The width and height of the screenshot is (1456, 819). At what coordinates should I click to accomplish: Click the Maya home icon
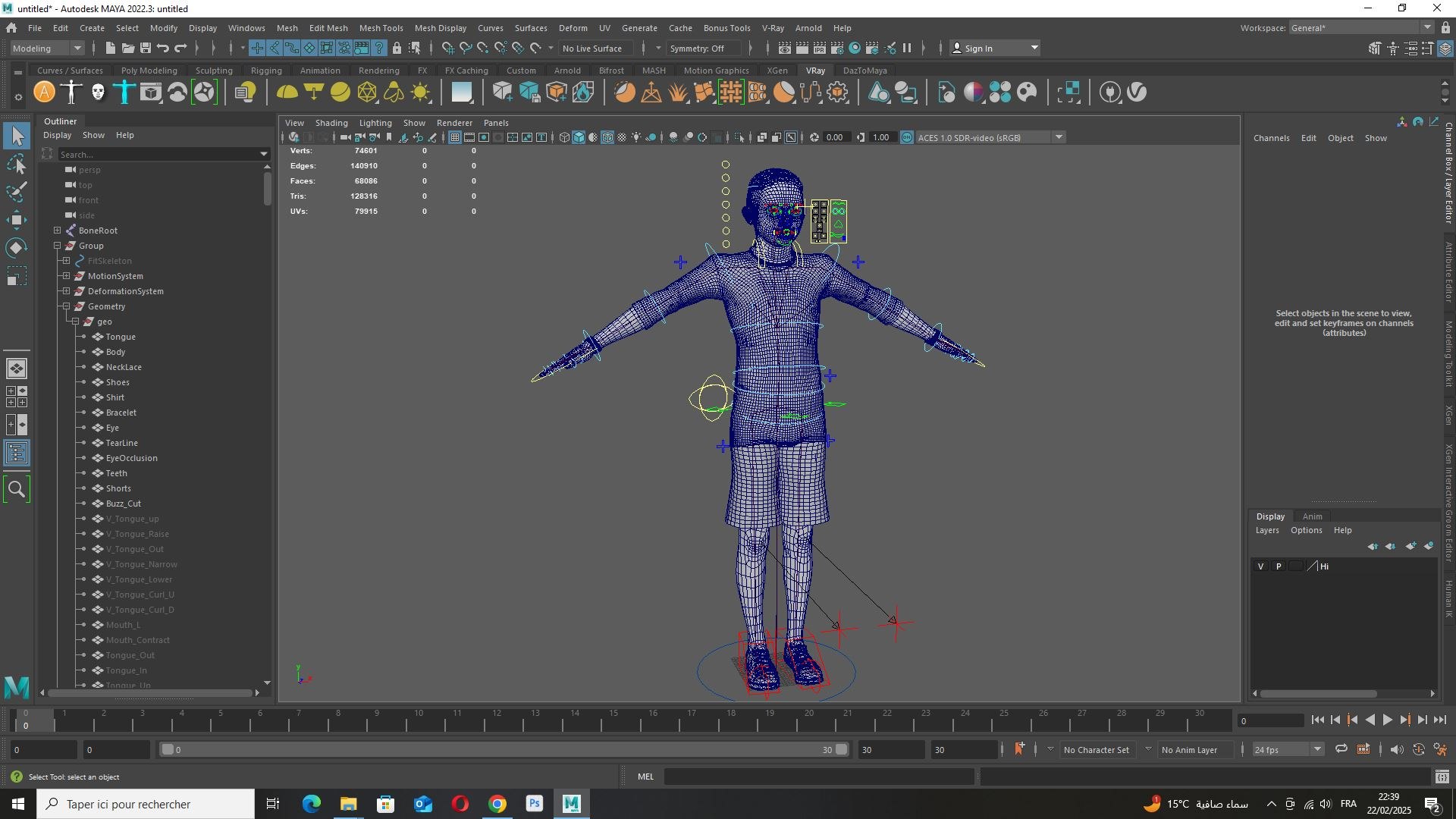pyautogui.click(x=11, y=28)
